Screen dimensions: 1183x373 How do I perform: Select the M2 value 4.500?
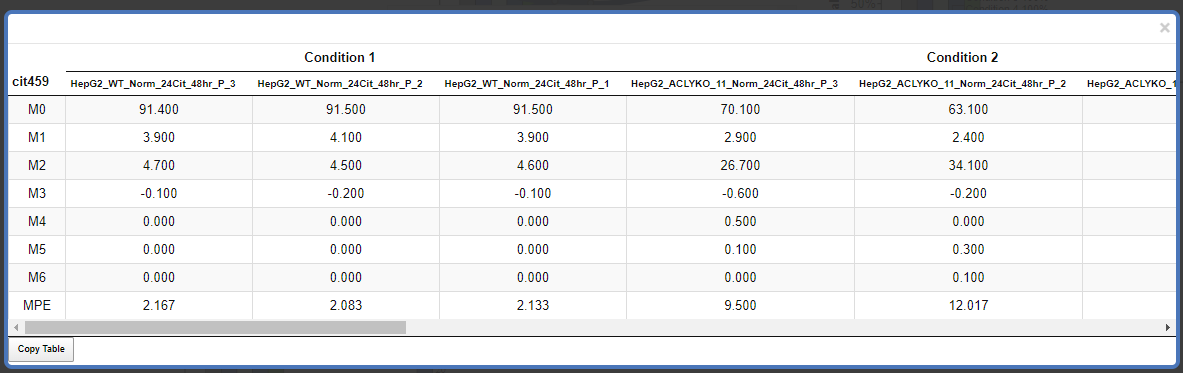coord(346,165)
